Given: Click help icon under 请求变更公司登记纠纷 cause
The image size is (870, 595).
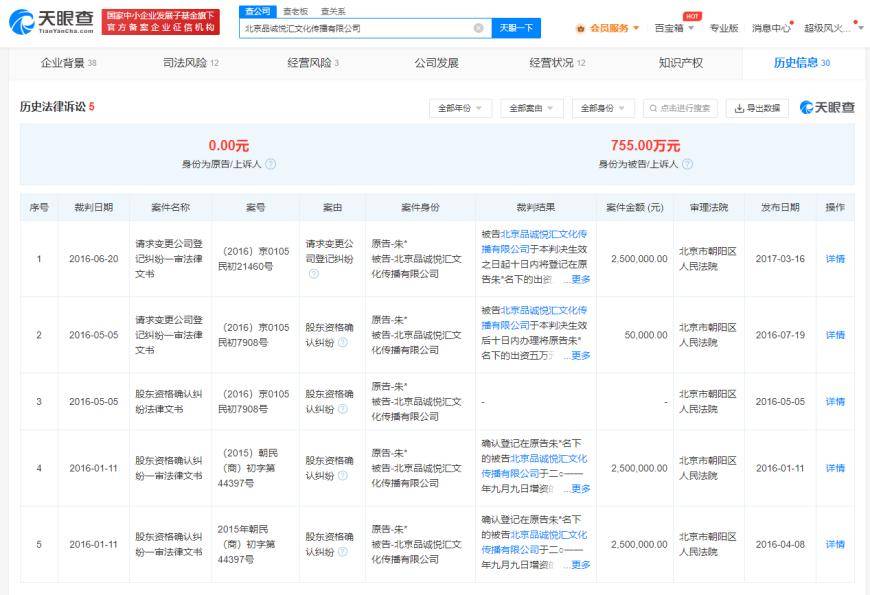Looking at the screenshot, I should click(313, 274).
